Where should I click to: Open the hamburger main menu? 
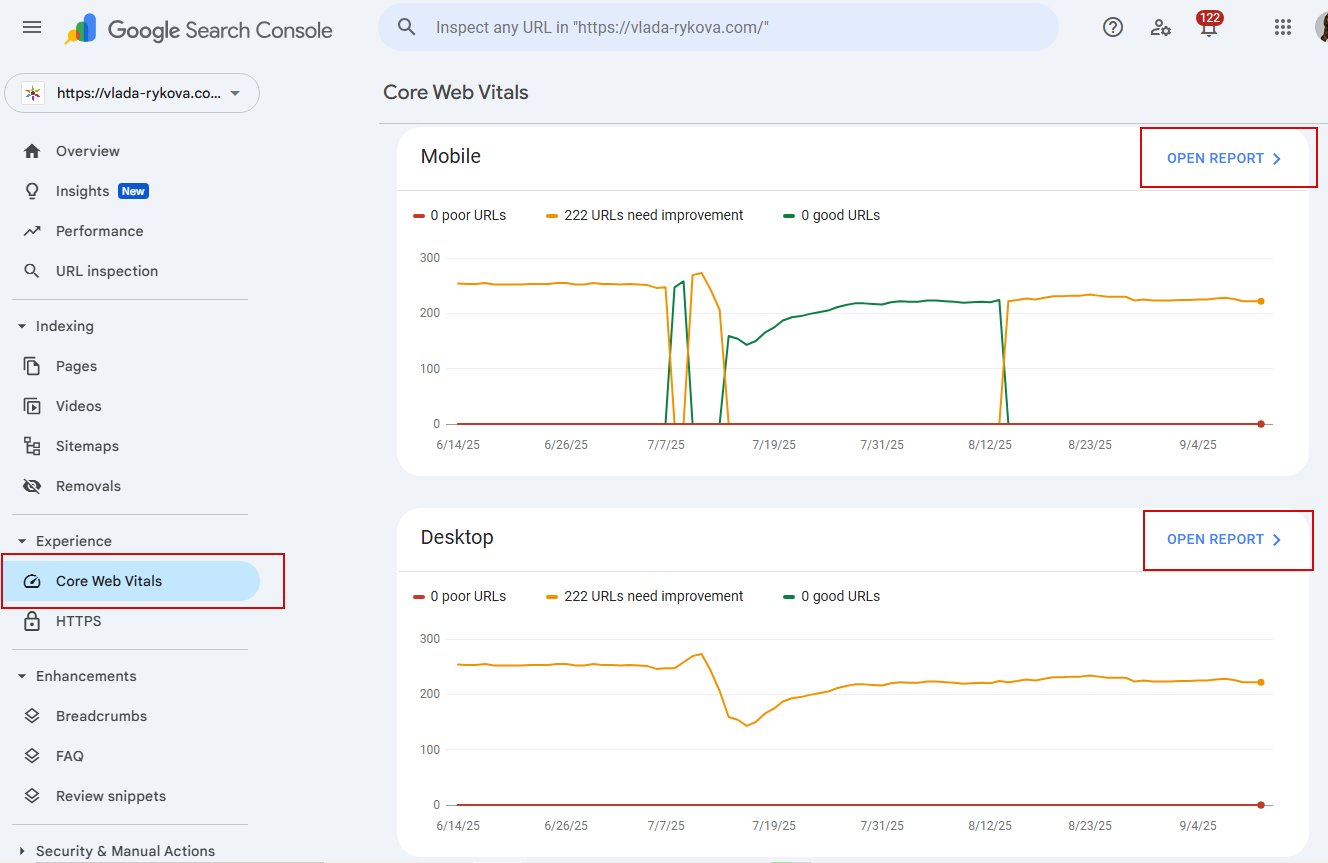pos(32,27)
